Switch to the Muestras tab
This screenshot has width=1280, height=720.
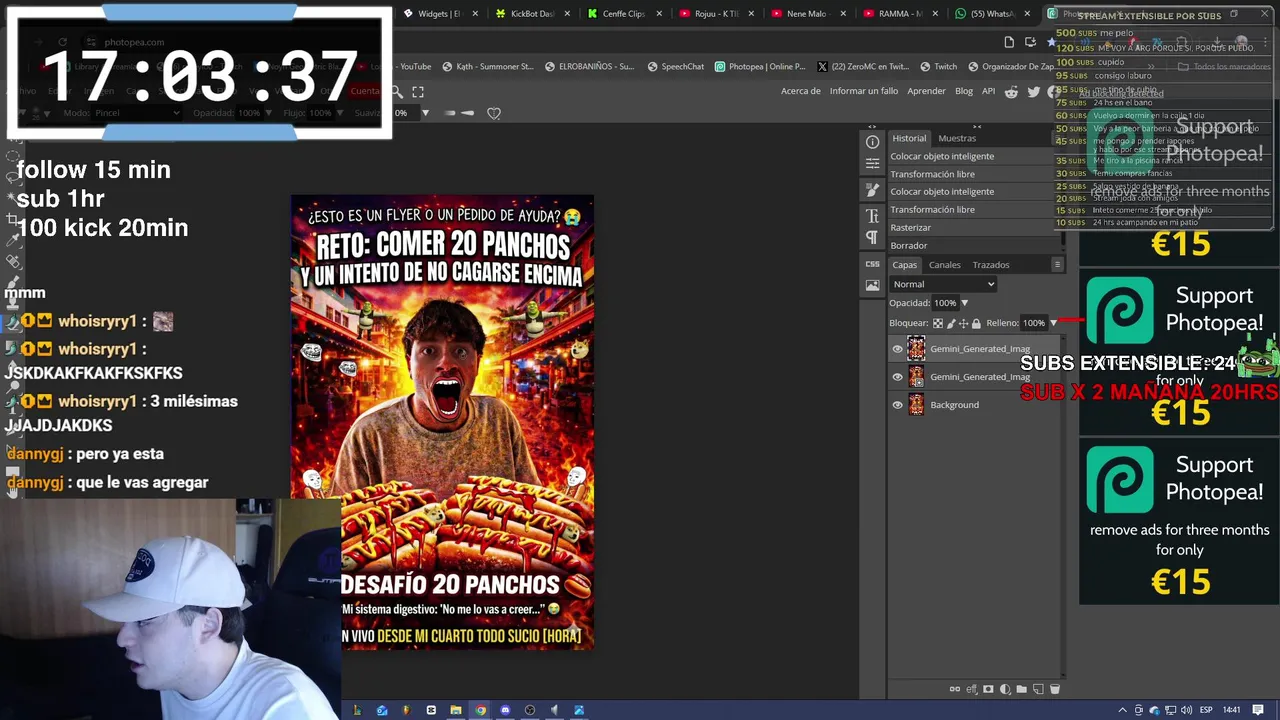pyautogui.click(x=957, y=138)
